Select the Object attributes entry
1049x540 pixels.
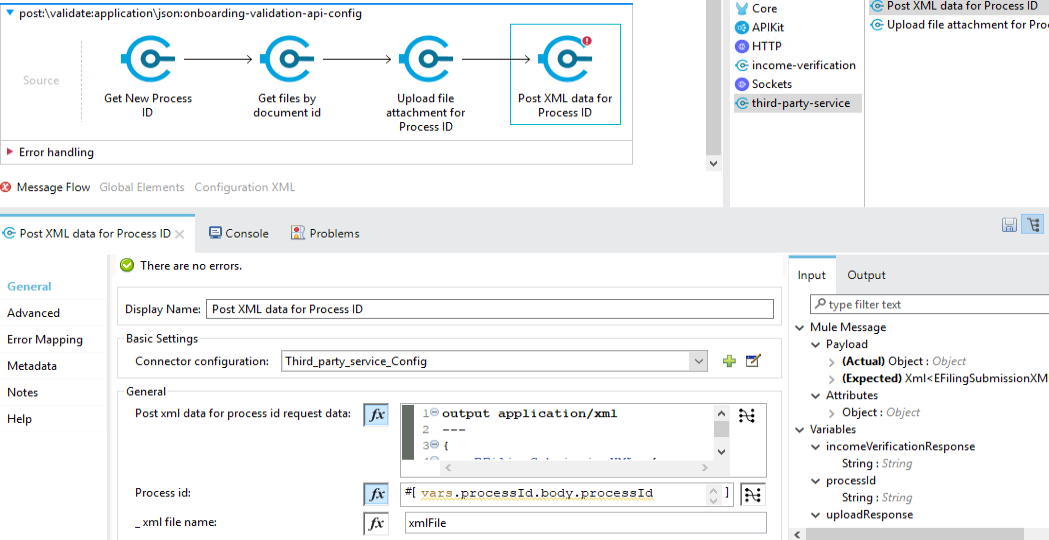[x=880, y=413]
